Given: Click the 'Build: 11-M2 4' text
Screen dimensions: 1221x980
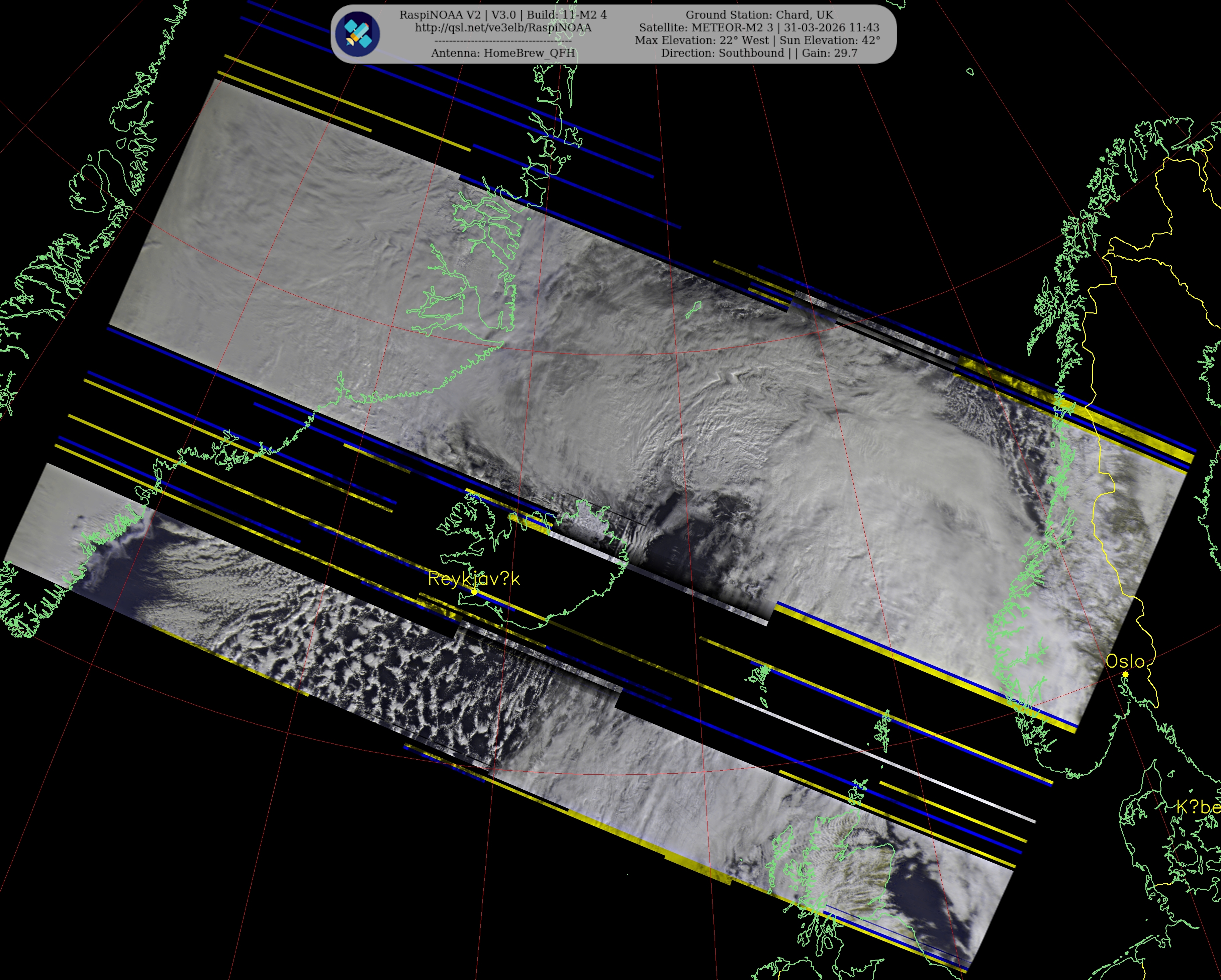Looking at the screenshot, I should click(x=566, y=15).
